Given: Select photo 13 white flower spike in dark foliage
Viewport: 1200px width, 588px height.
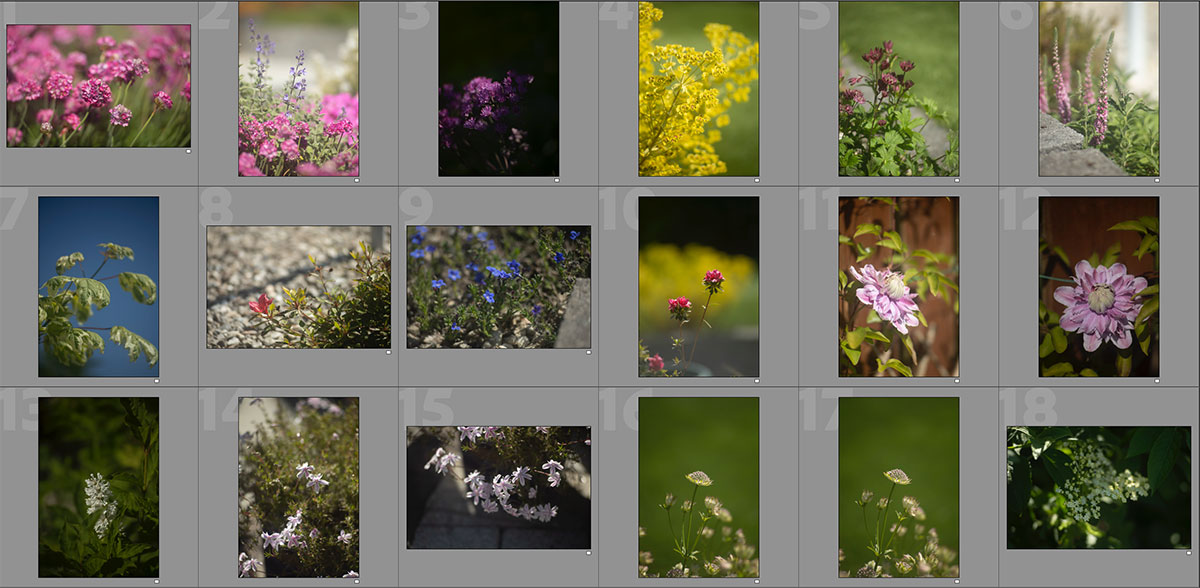Looking at the screenshot, I should click(x=99, y=487).
